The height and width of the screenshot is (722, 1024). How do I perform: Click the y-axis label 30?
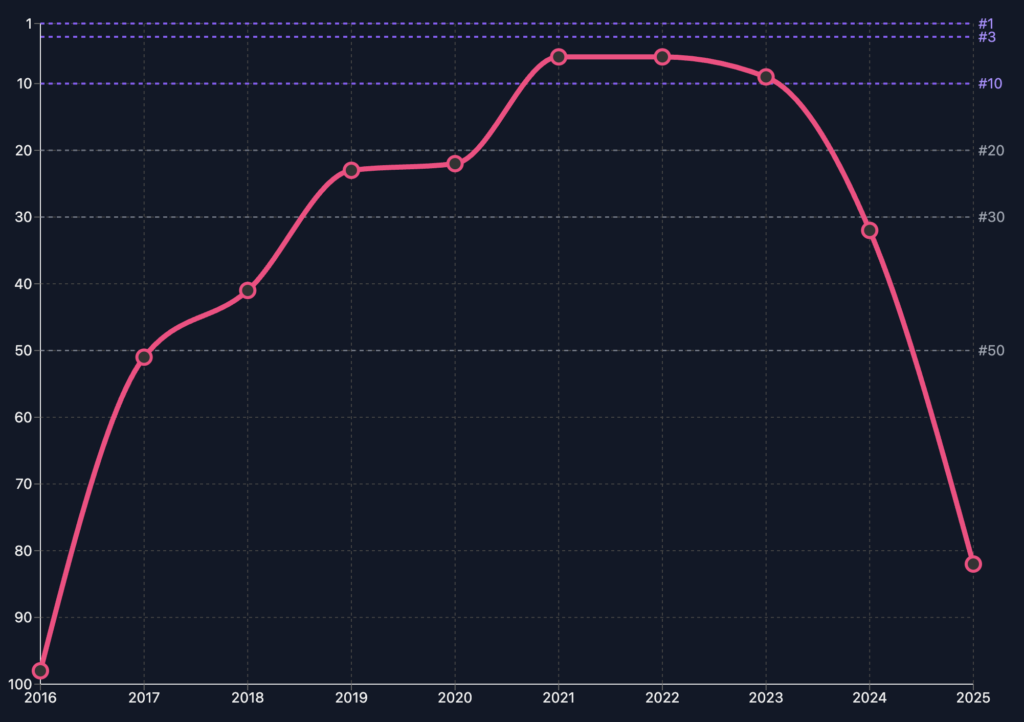[x=24, y=217]
